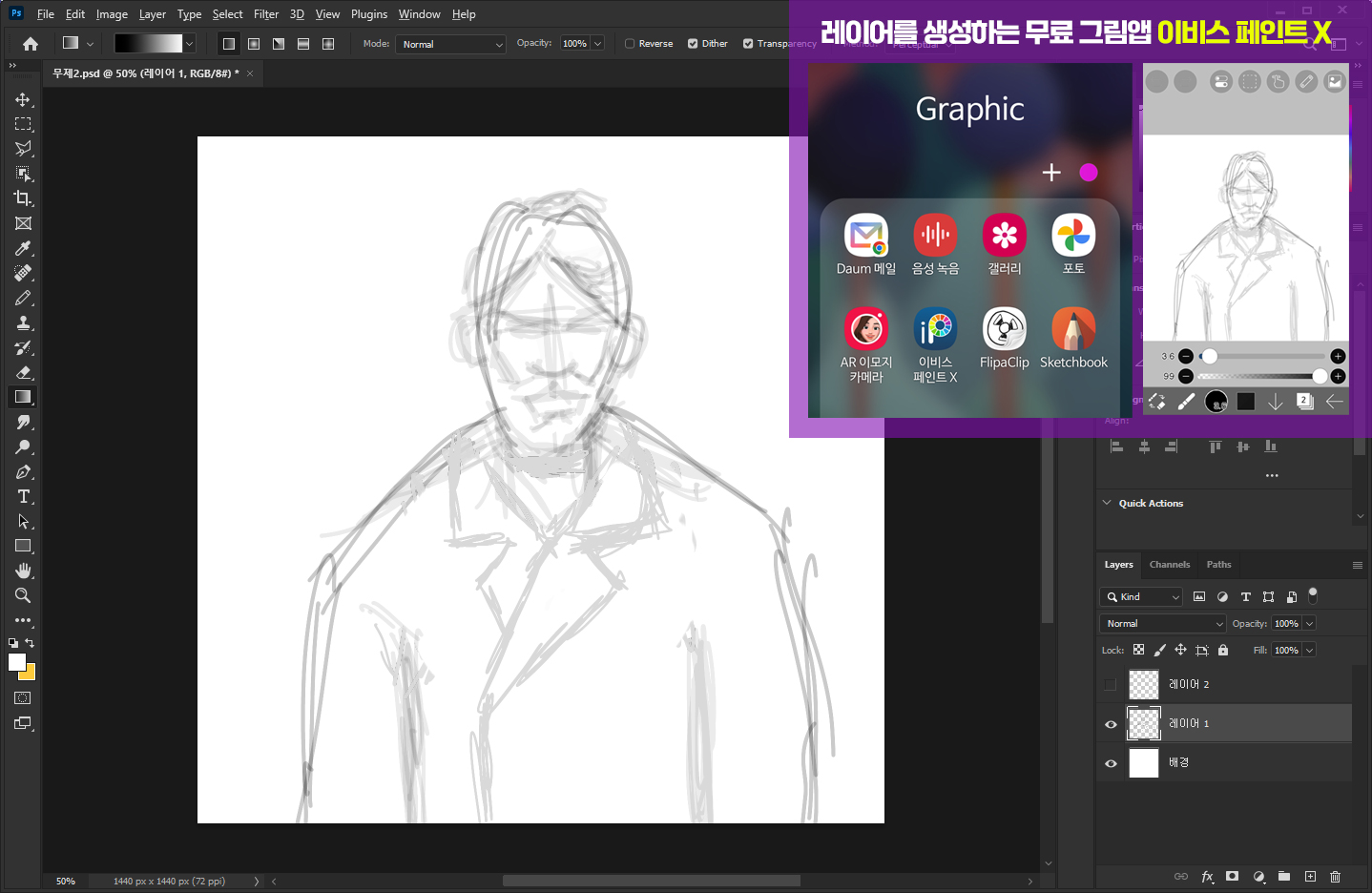Select the Frame tool
The image size is (1372, 893).
coord(23,223)
